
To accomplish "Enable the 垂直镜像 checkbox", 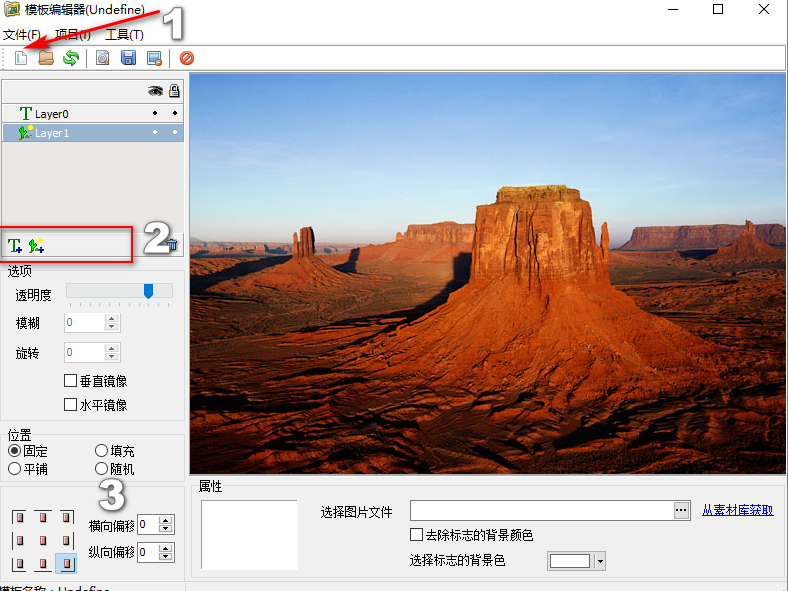I will [70, 380].
